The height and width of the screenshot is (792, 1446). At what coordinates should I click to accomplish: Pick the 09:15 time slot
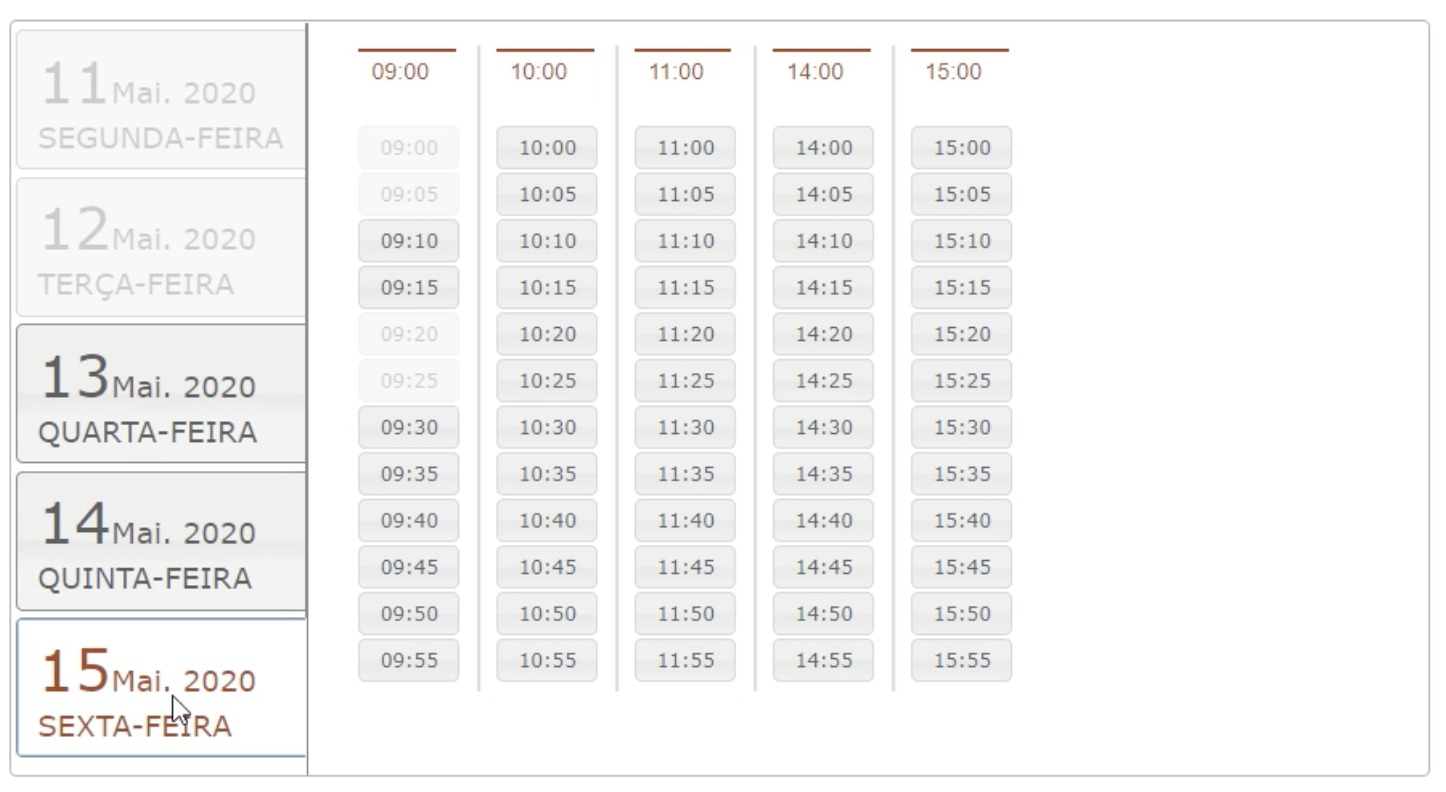coord(409,288)
